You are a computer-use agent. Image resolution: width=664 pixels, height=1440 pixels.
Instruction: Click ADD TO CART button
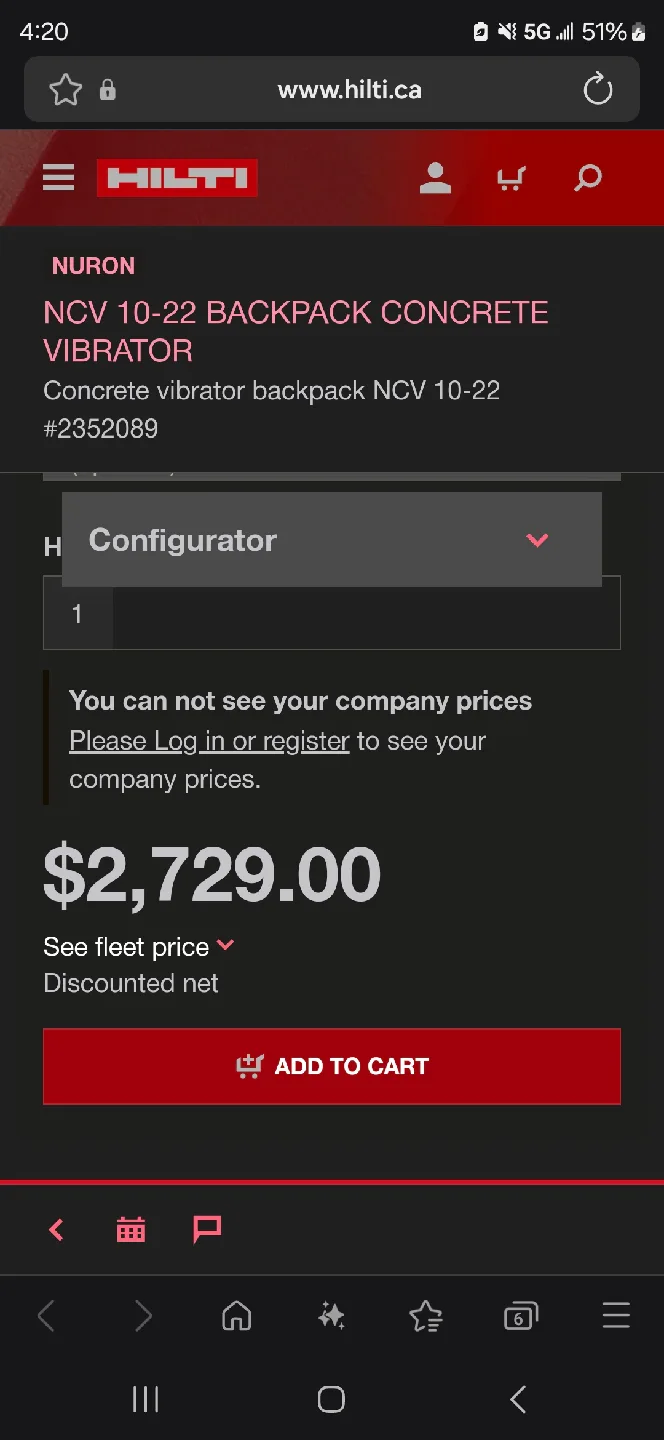pos(332,1066)
